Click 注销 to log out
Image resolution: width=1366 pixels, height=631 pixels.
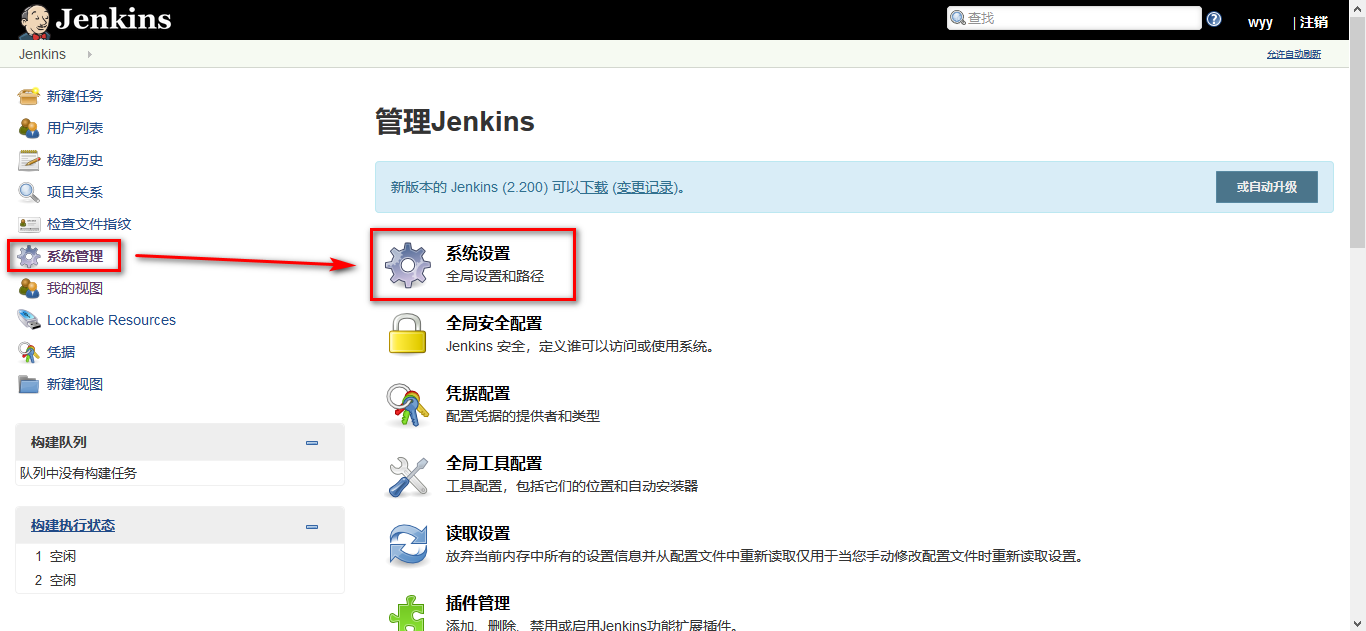1314,22
